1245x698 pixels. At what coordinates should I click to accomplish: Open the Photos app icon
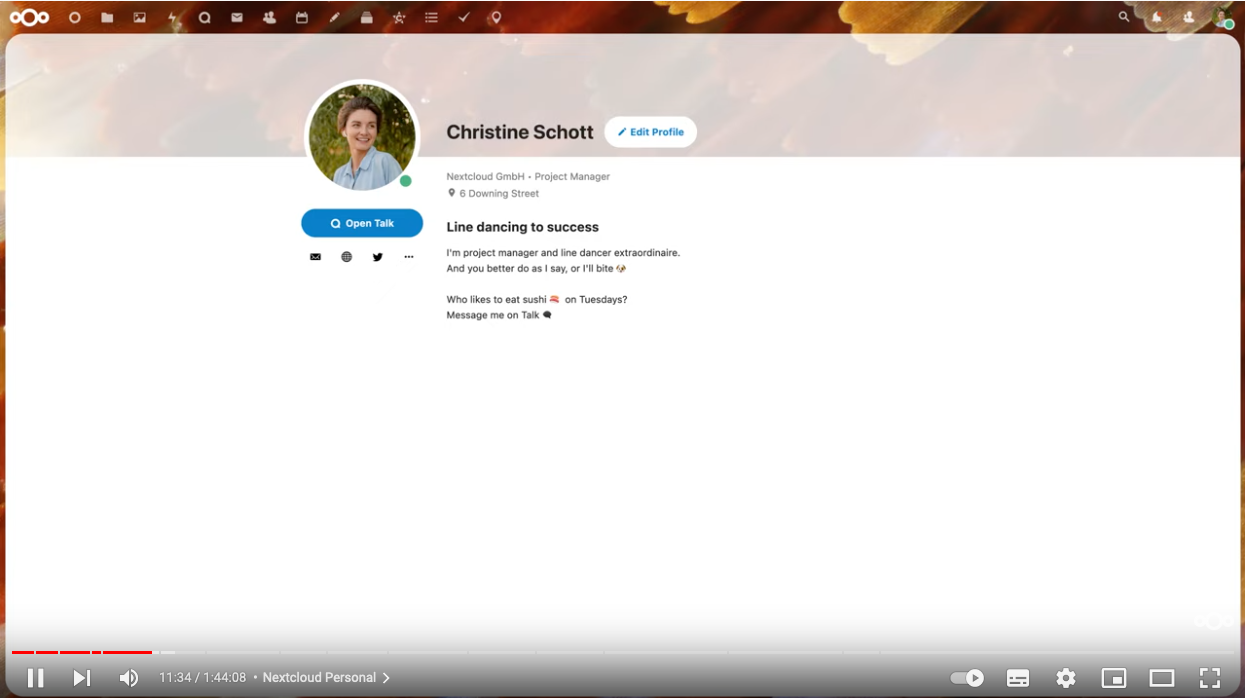[139, 17]
